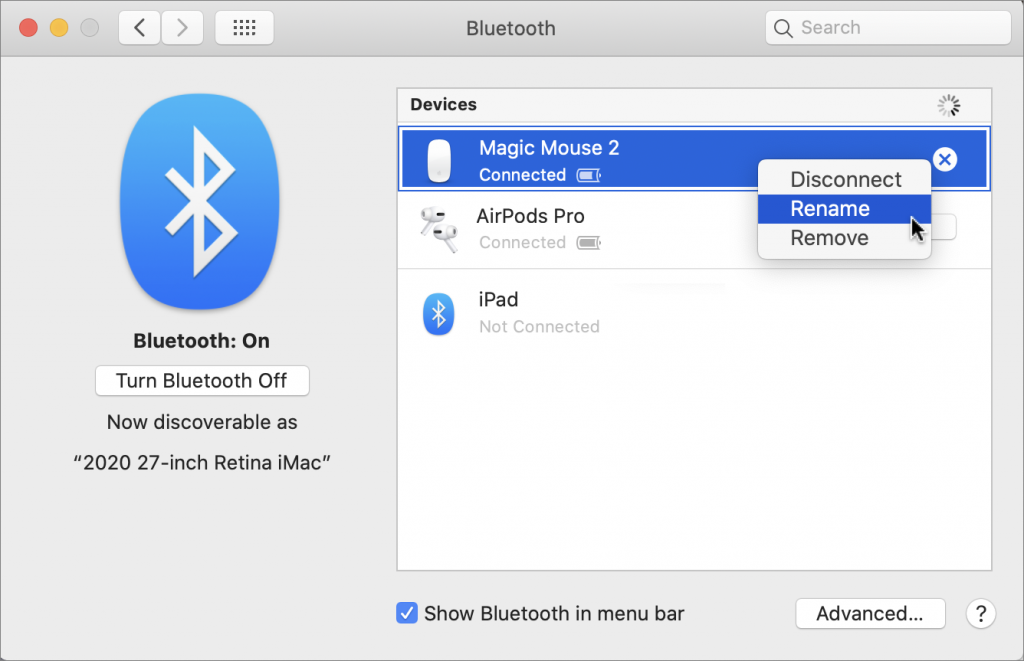Go forward with the right arrow button

181,28
